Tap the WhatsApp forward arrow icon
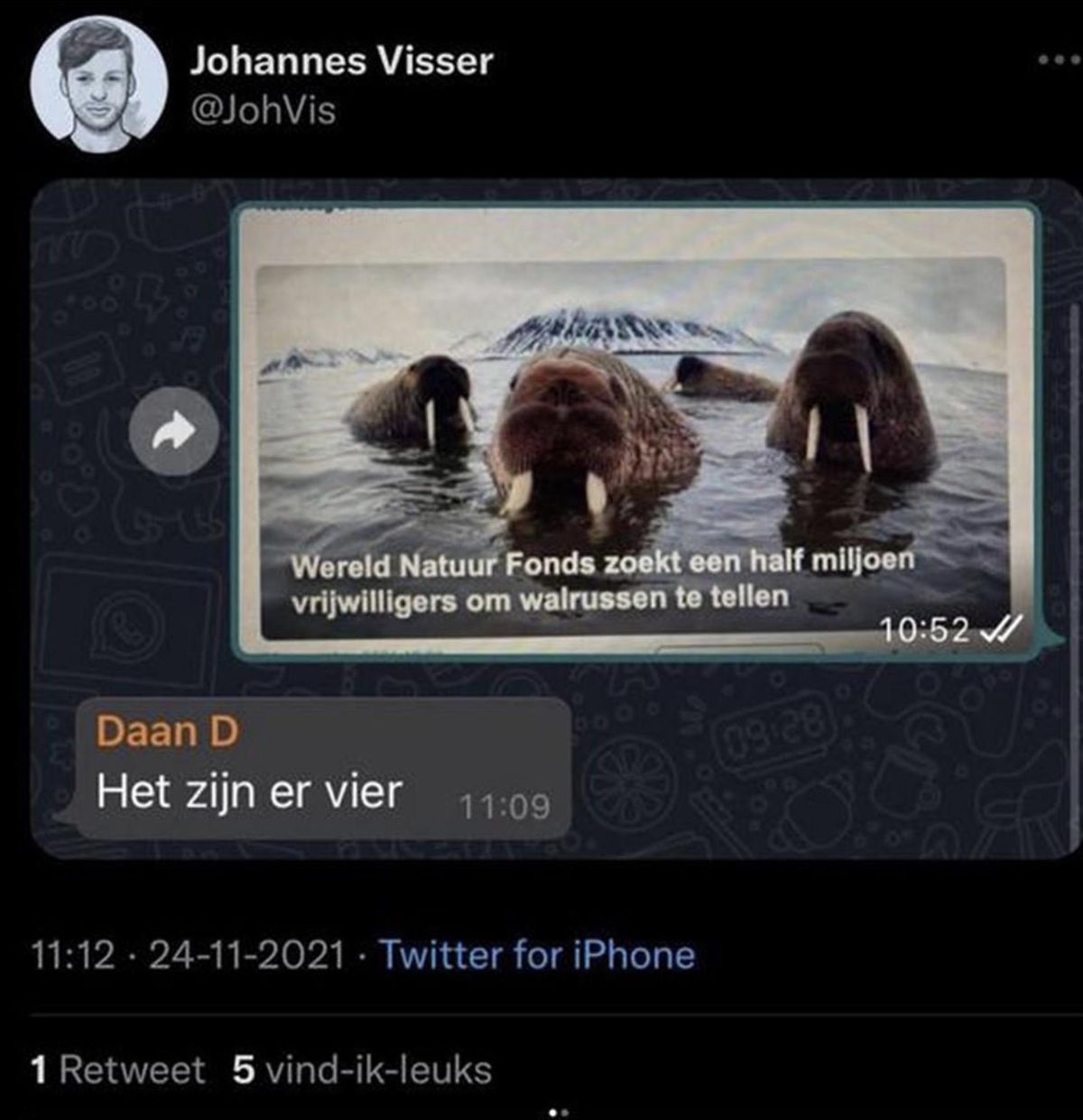The height and width of the screenshot is (1120, 1083). pyautogui.click(x=174, y=433)
